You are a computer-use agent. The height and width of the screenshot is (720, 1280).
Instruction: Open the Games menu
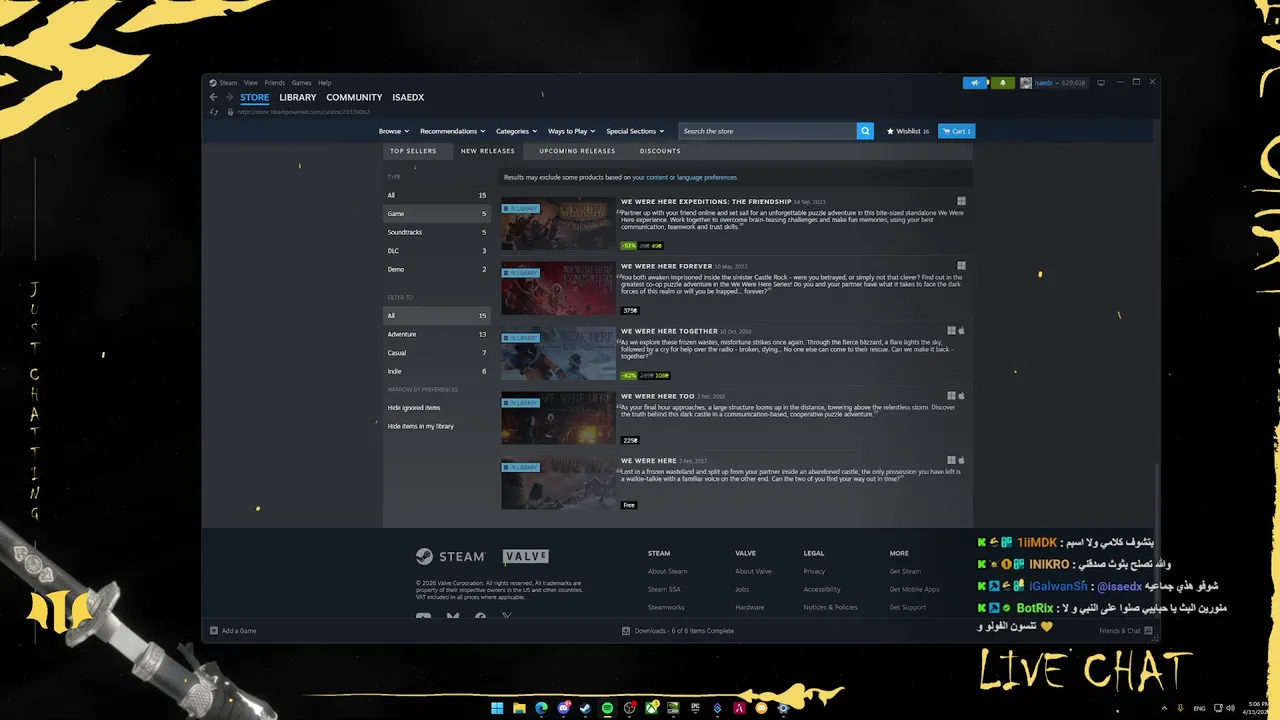click(301, 83)
